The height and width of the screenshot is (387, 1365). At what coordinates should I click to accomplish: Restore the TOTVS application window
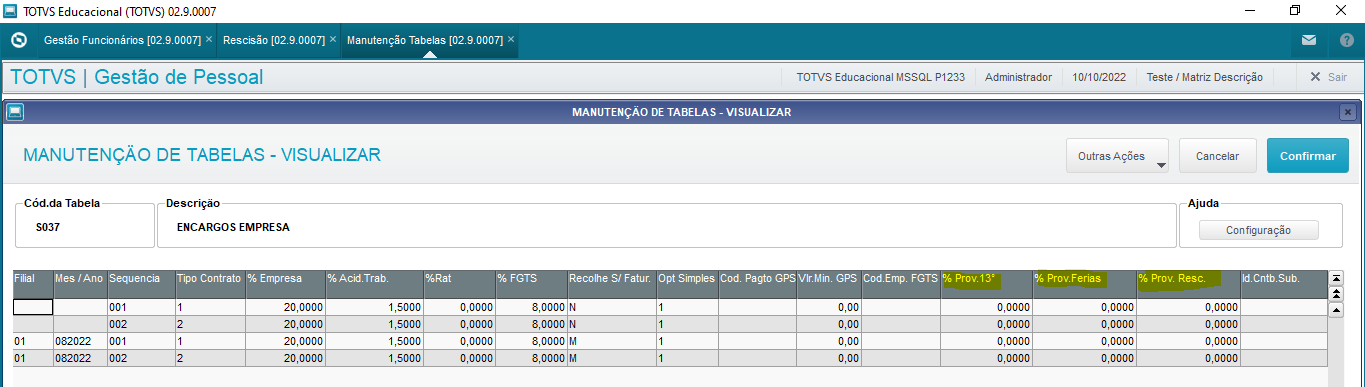(1295, 11)
